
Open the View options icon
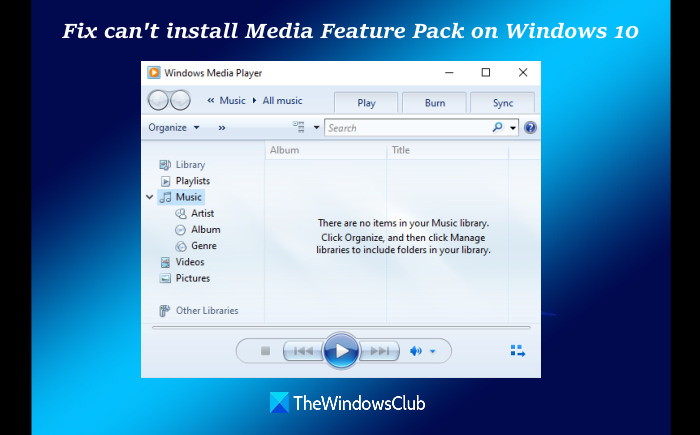tap(299, 127)
